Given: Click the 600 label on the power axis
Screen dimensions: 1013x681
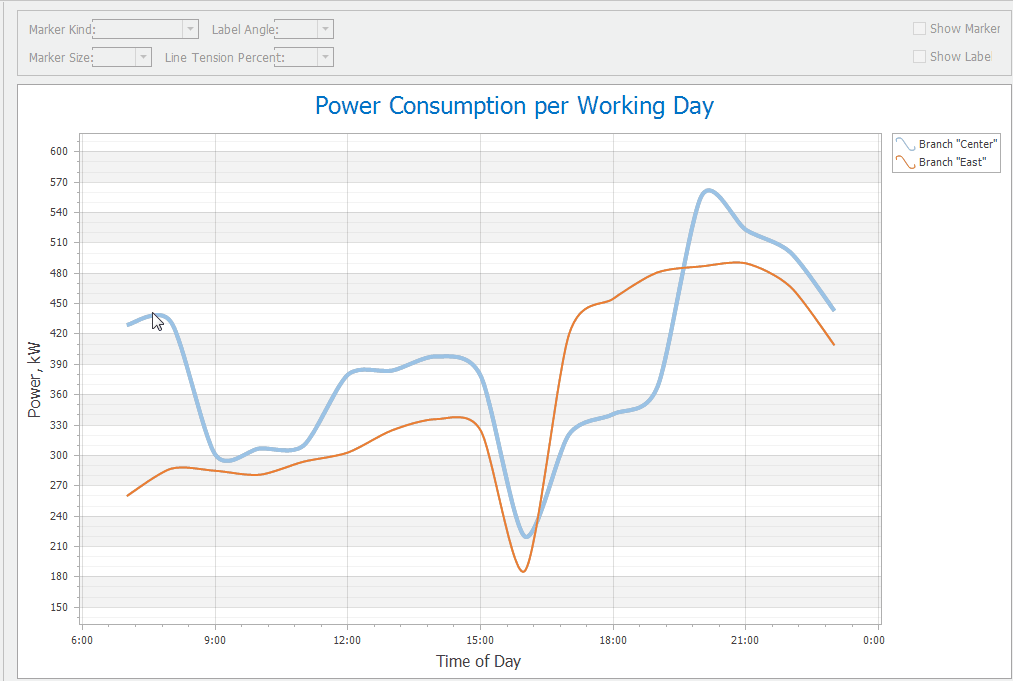Looking at the screenshot, I should (x=57, y=152).
